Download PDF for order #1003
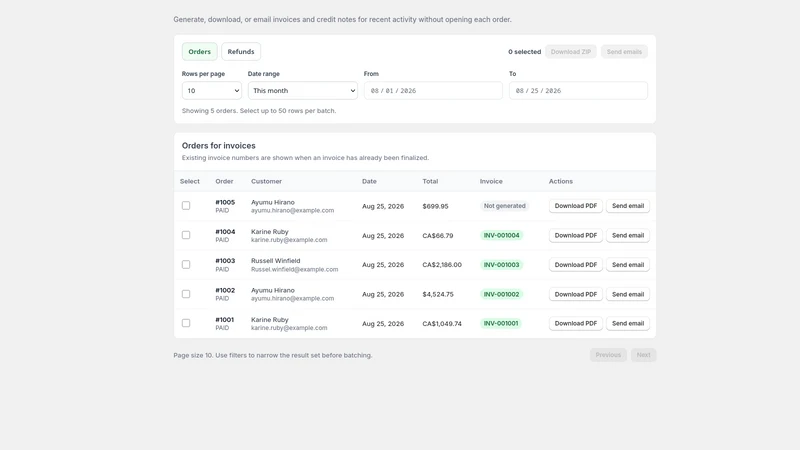The image size is (800, 450). (576, 265)
